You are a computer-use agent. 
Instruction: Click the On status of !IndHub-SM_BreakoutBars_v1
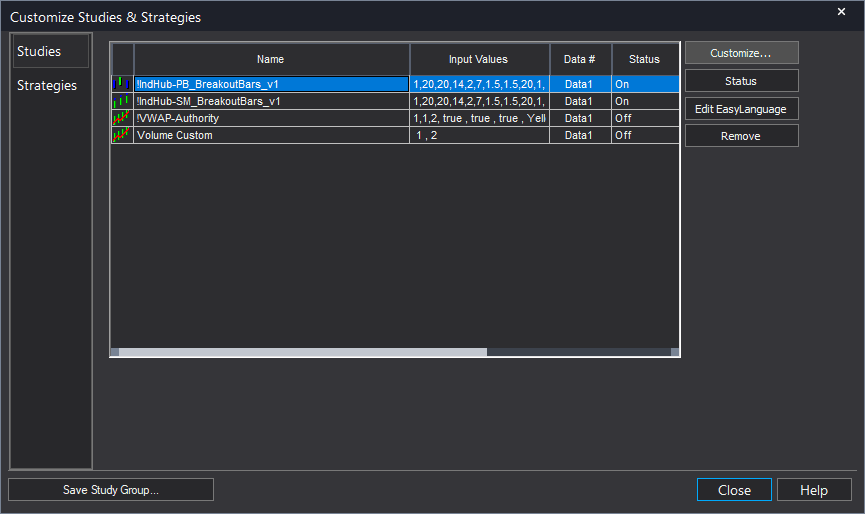645,101
